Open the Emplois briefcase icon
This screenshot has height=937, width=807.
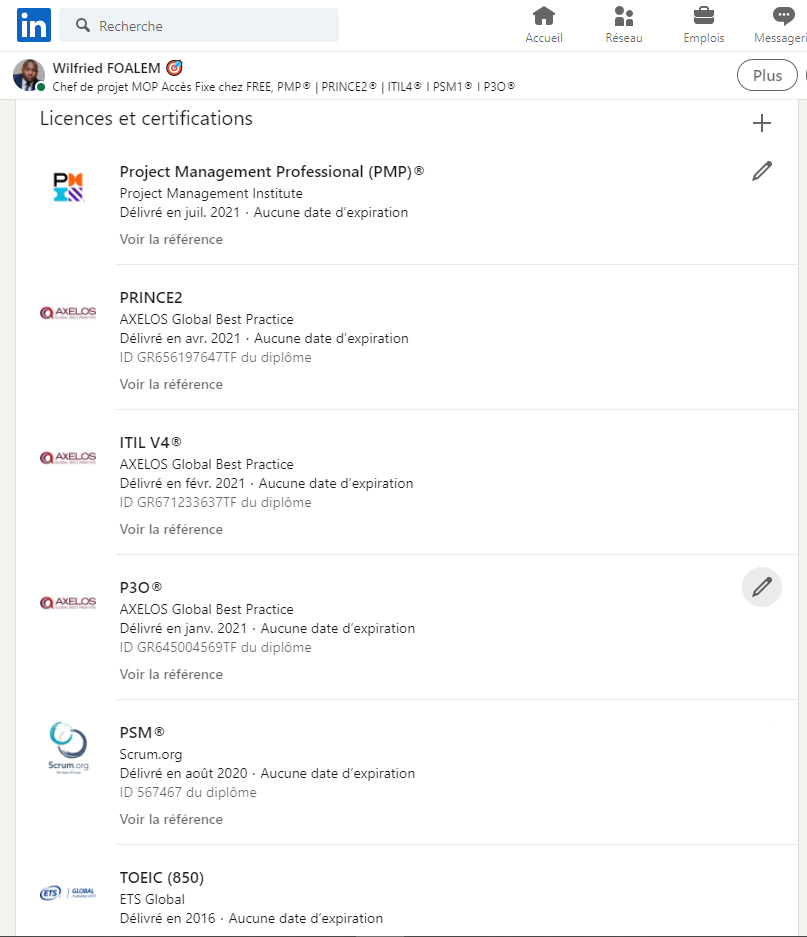(704, 16)
